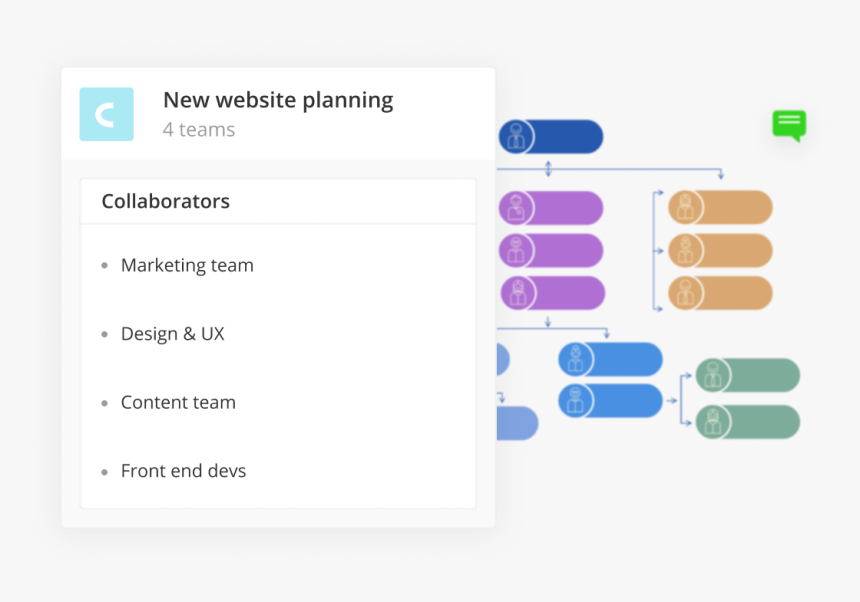Select the dark blue top org chart node
860x602 pixels.
[551, 137]
